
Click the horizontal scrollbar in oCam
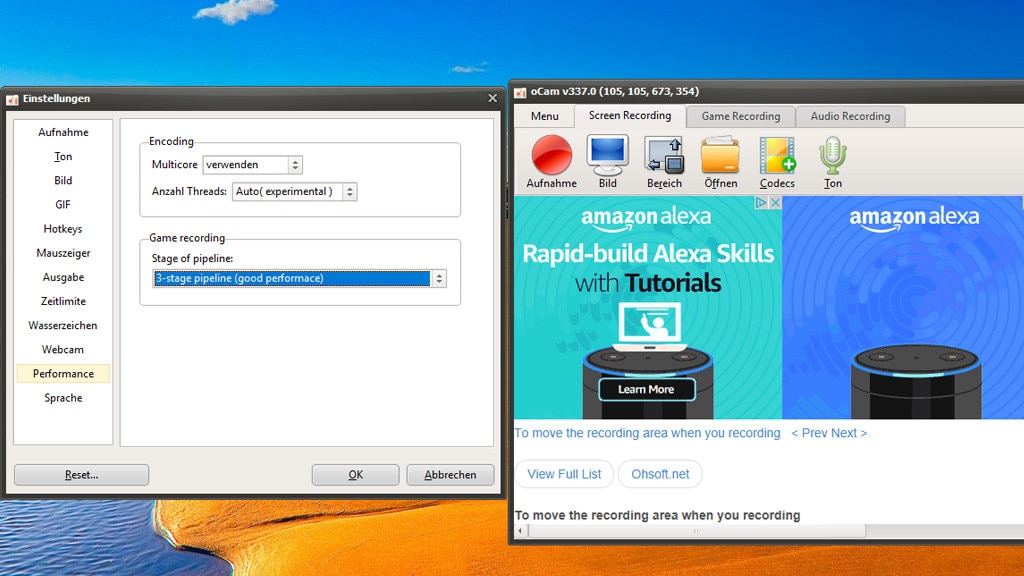[697, 531]
